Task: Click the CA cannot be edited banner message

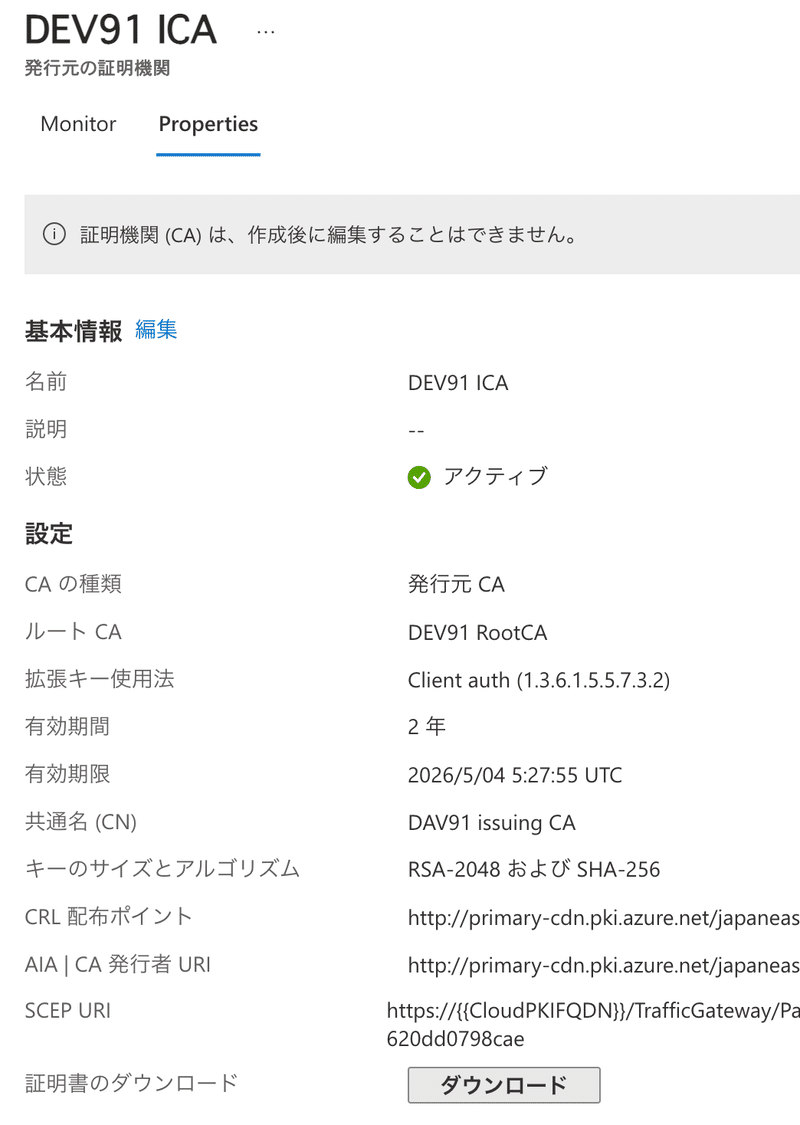Action: tap(329, 235)
